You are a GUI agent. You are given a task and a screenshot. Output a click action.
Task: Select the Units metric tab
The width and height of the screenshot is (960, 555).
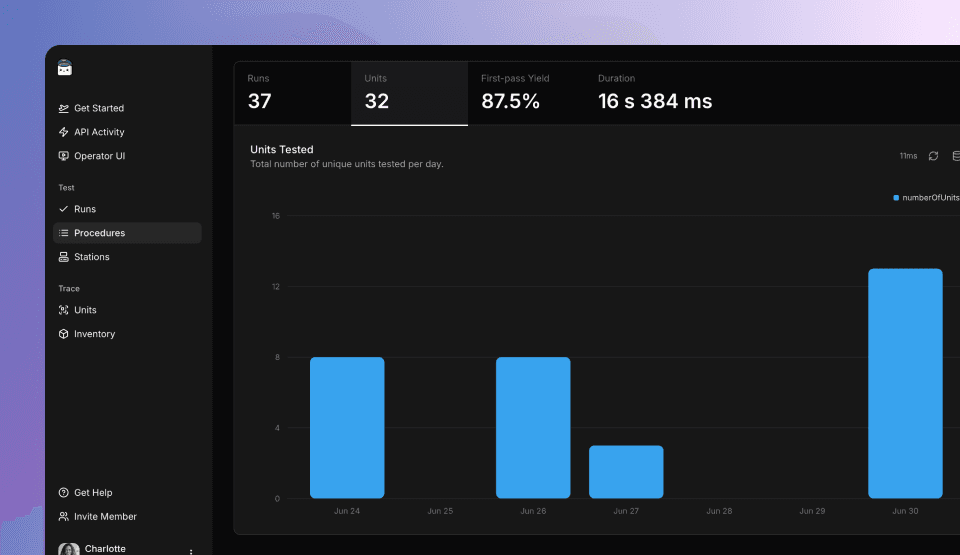409,92
